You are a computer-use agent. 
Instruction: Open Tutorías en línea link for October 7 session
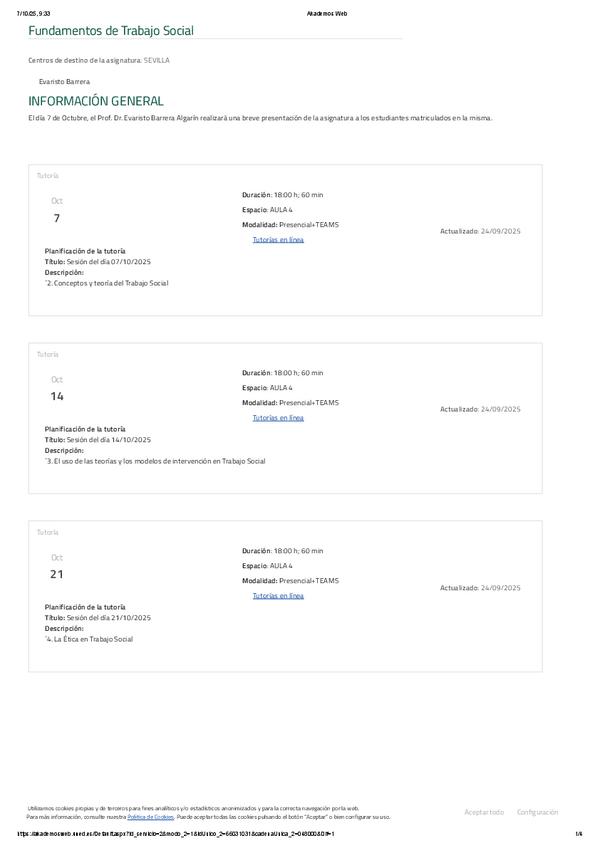pyautogui.click(x=278, y=240)
